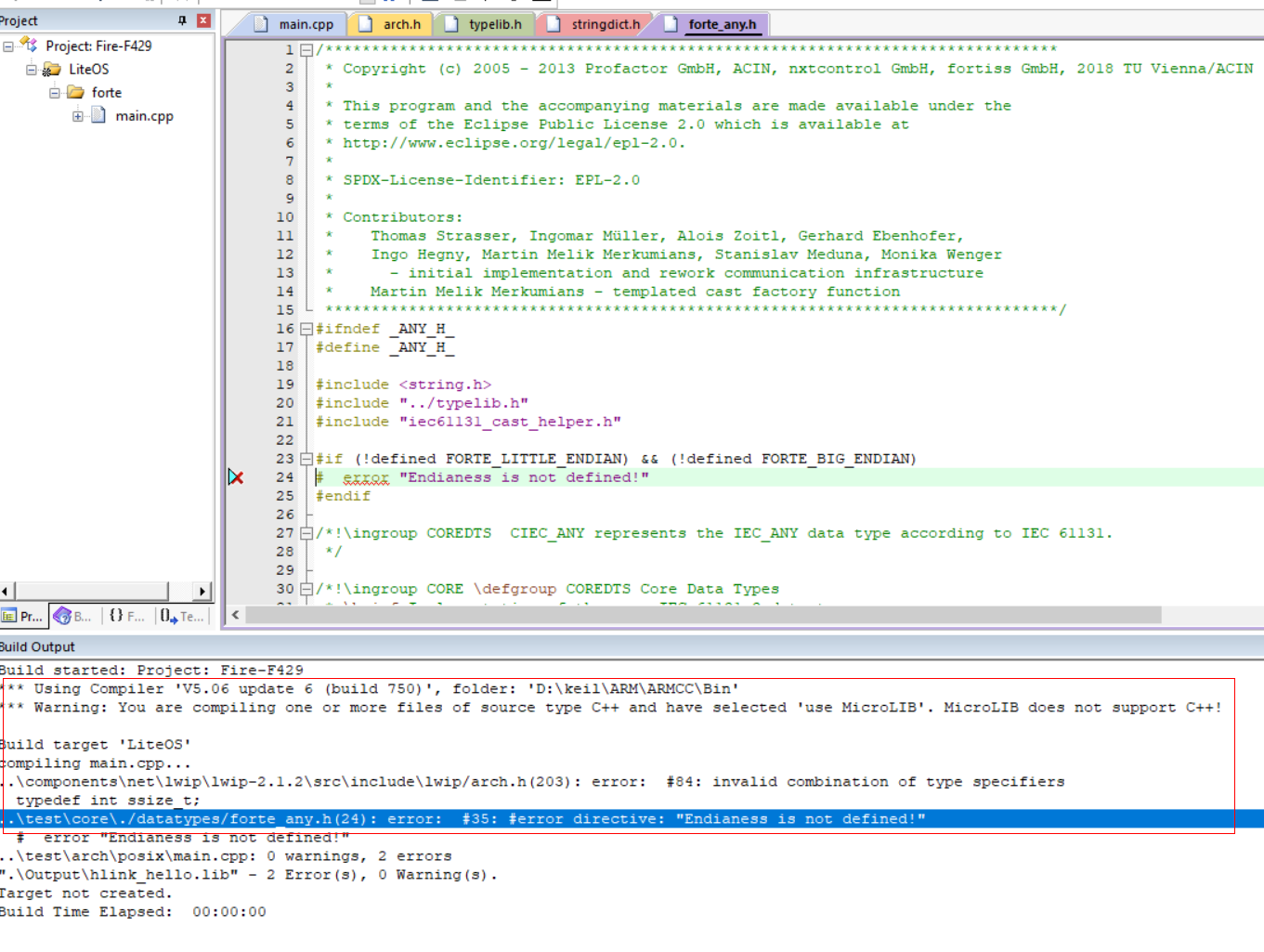Collapse the Project: Fire-F429 tree node
The width and height of the screenshot is (1264, 952).
coord(8,46)
